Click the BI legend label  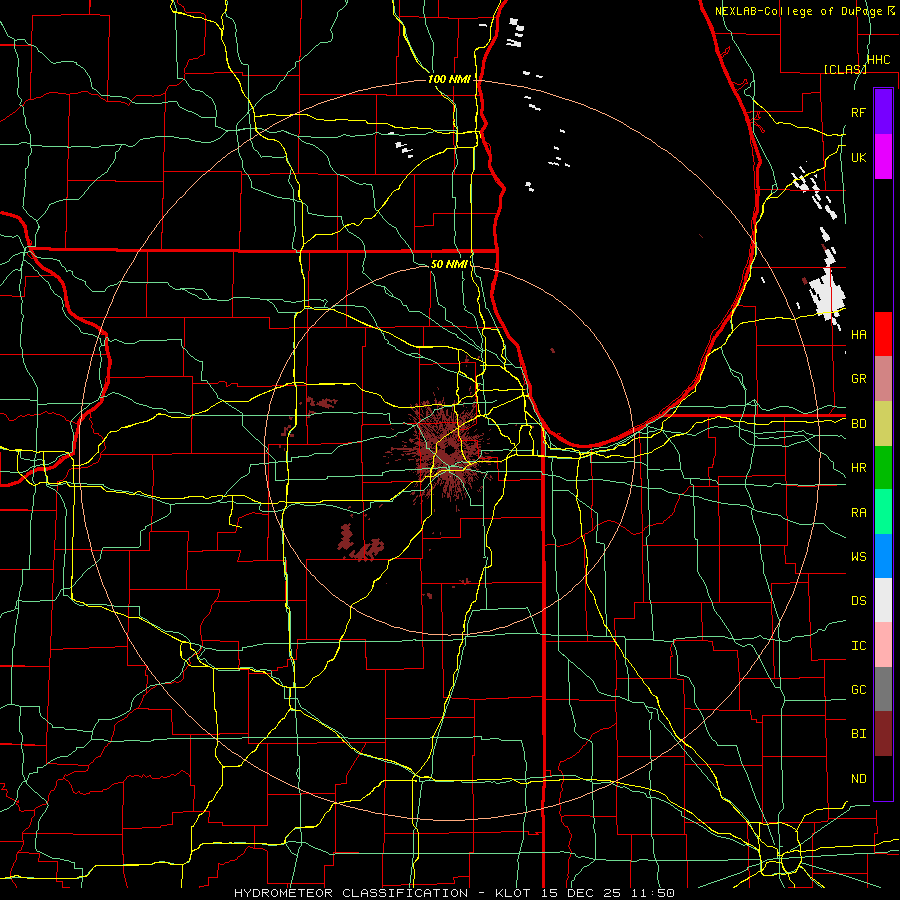coord(858,734)
